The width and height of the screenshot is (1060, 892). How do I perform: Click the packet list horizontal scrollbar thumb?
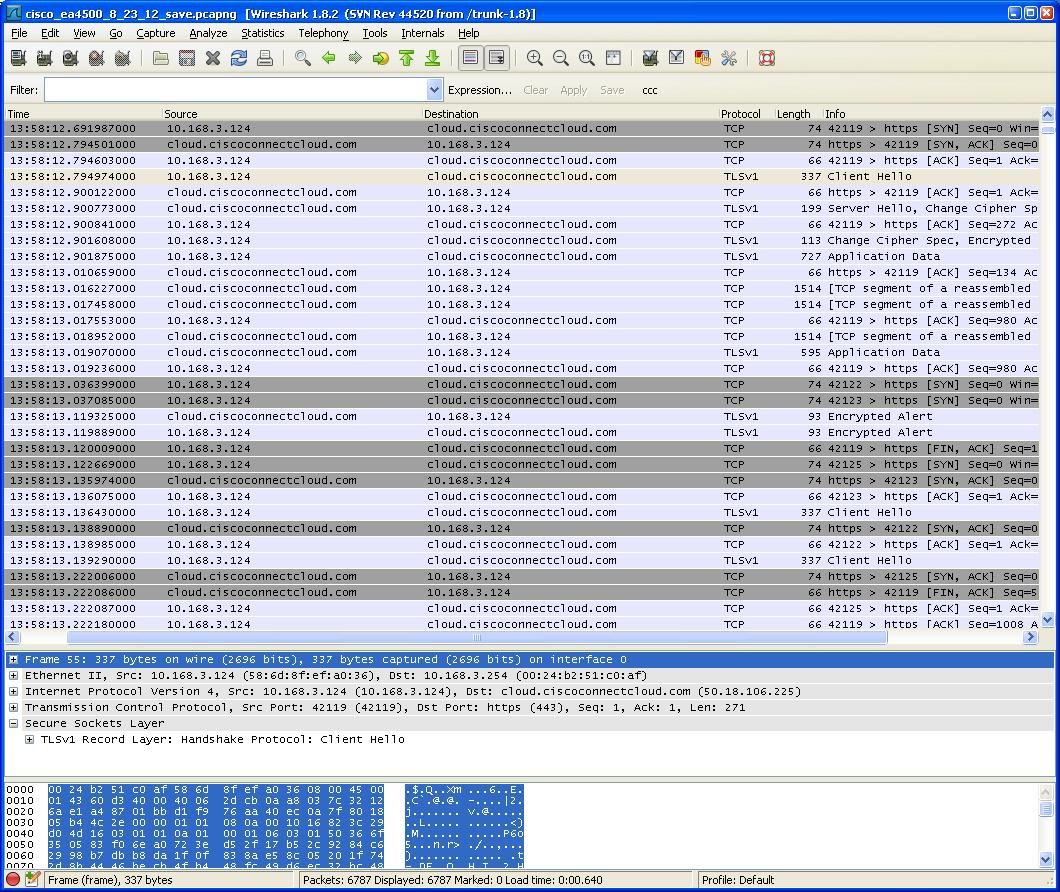(477, 637)
